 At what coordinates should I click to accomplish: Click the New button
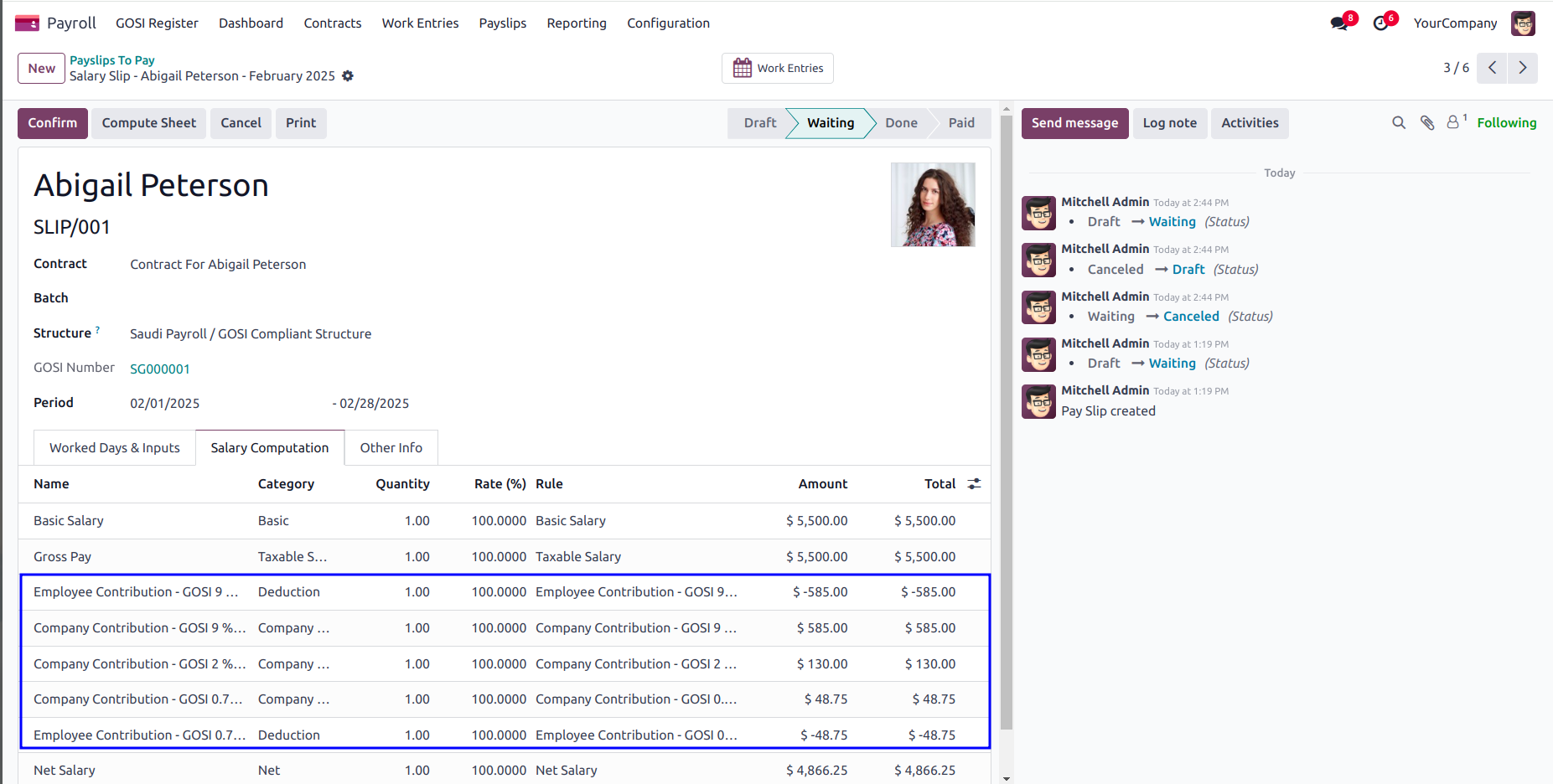pos(42,69)
